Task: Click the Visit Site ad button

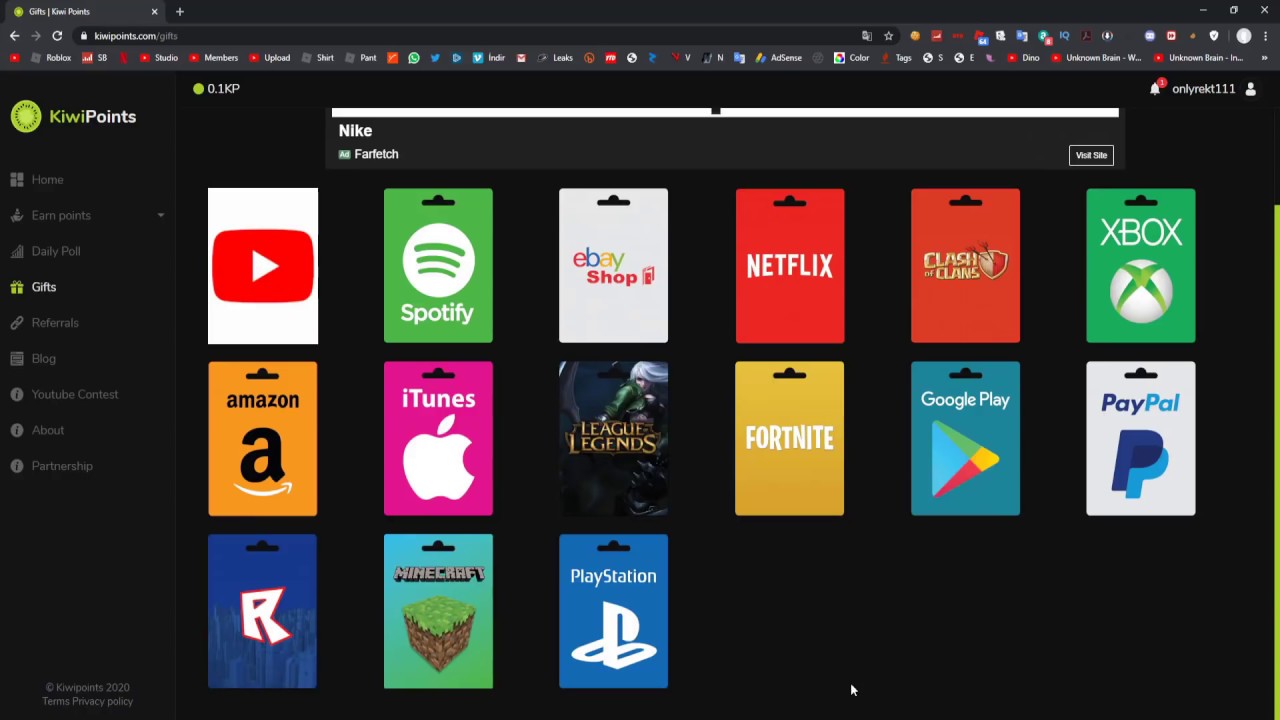Action: (x=1091, y=155)
